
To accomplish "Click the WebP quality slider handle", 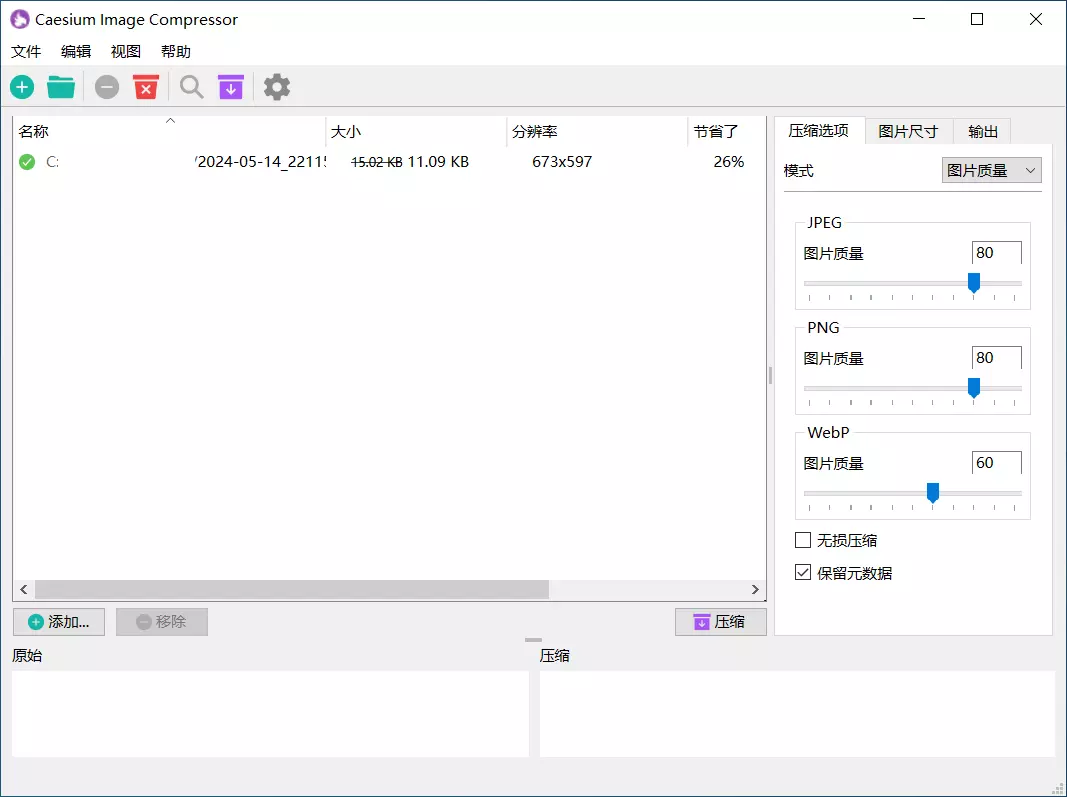I will [933, 492].
